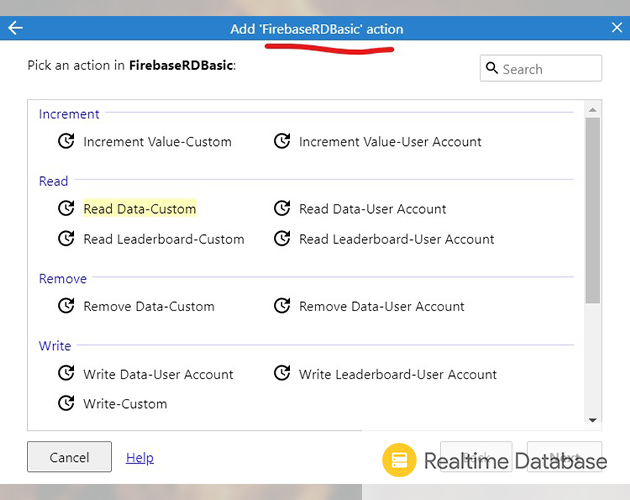This screenshot has width=630, height=500.
Task: Click into the Search field
Action: pyautogui.click(x=550, y=69)
